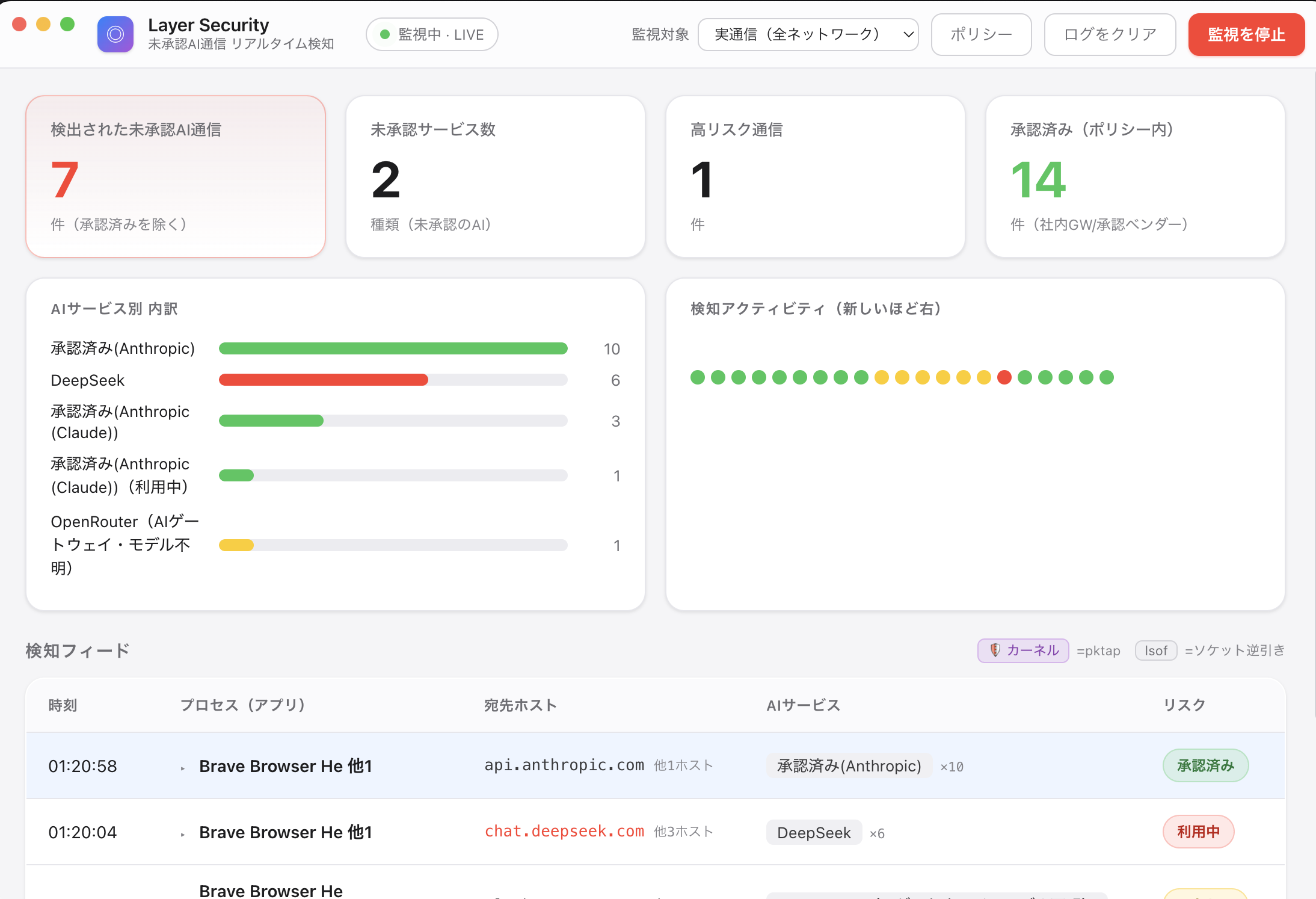Screen dimensions: 1316x899
Task: Stop monitoring with 監視を停止 button
Action: pos(1246,34)
